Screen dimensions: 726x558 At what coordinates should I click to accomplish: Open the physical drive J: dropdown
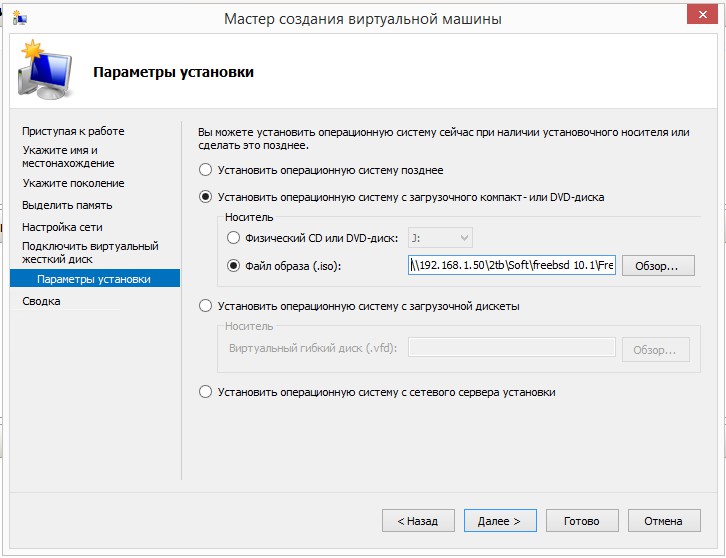(x=440, y=238)
